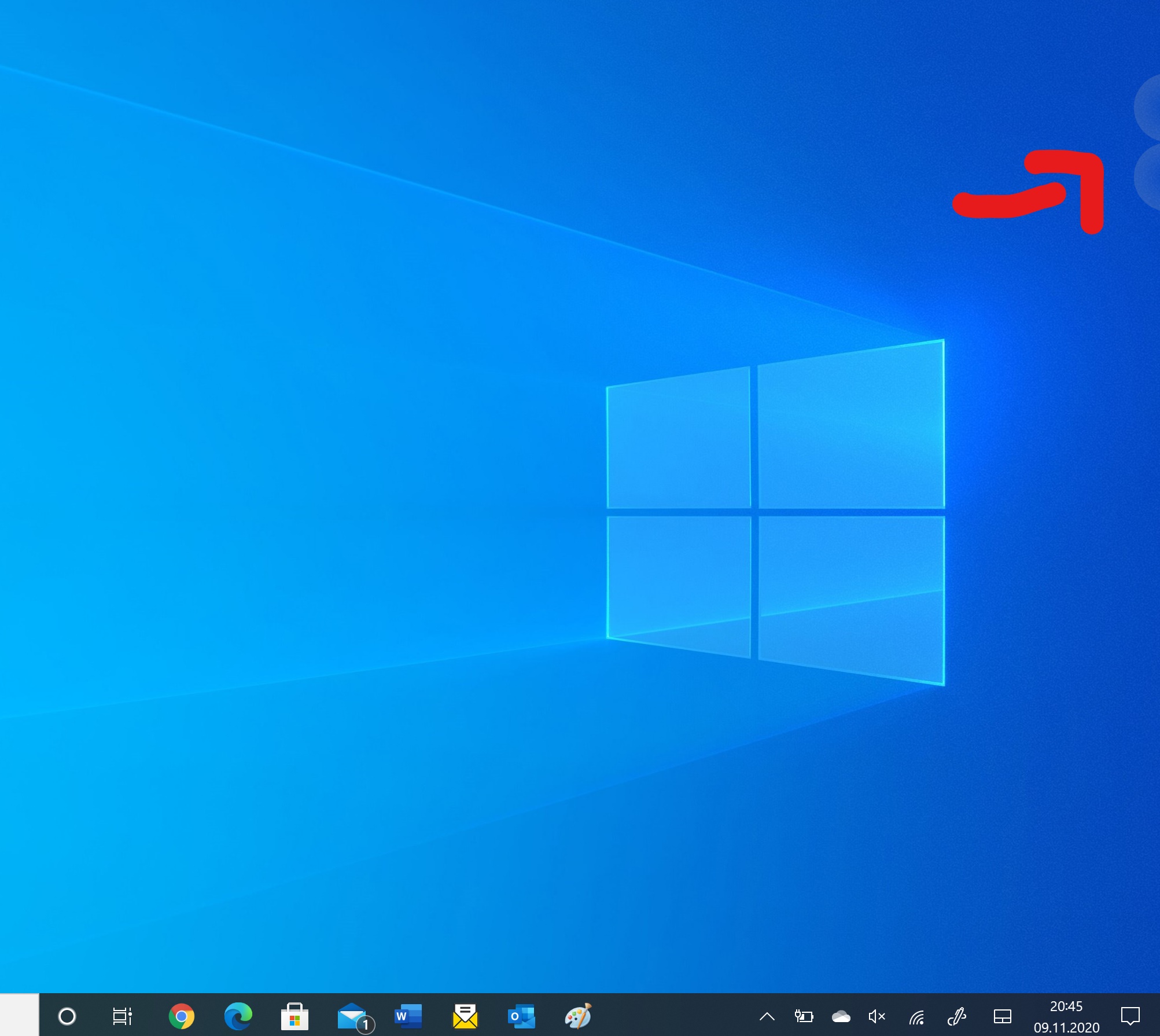Launch Microsoft Edge from the taskbar
The image size is (1160, 1036).
click(238, 1016)
